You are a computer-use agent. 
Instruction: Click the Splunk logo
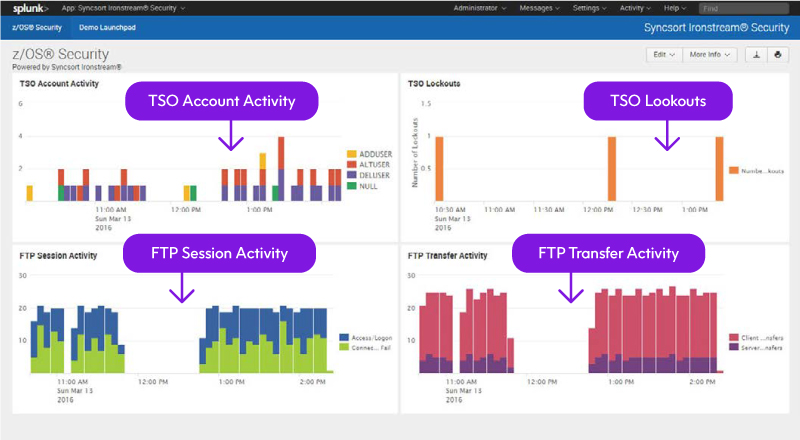(31, 8)
